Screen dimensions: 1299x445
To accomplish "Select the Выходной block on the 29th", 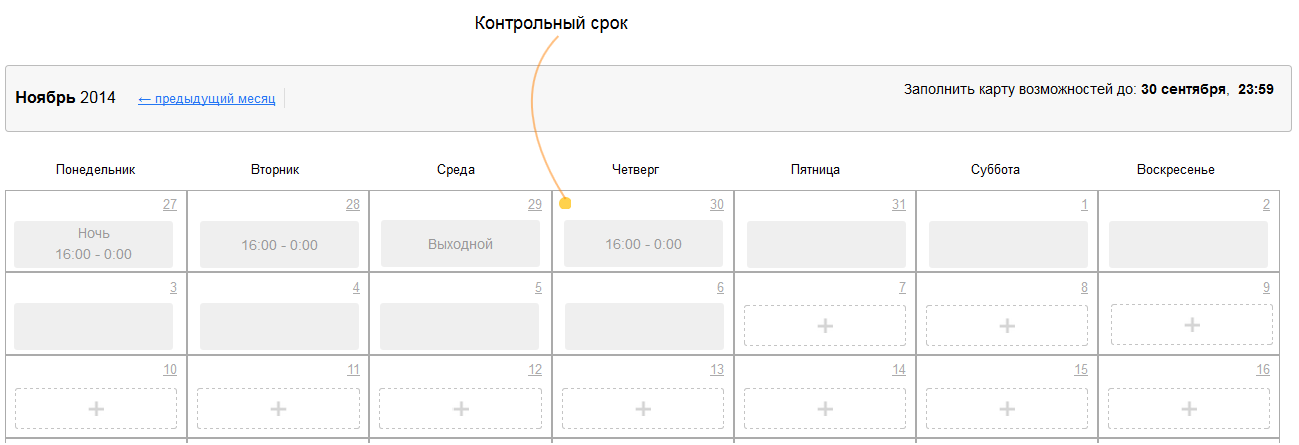I will (x=460, y=244).
